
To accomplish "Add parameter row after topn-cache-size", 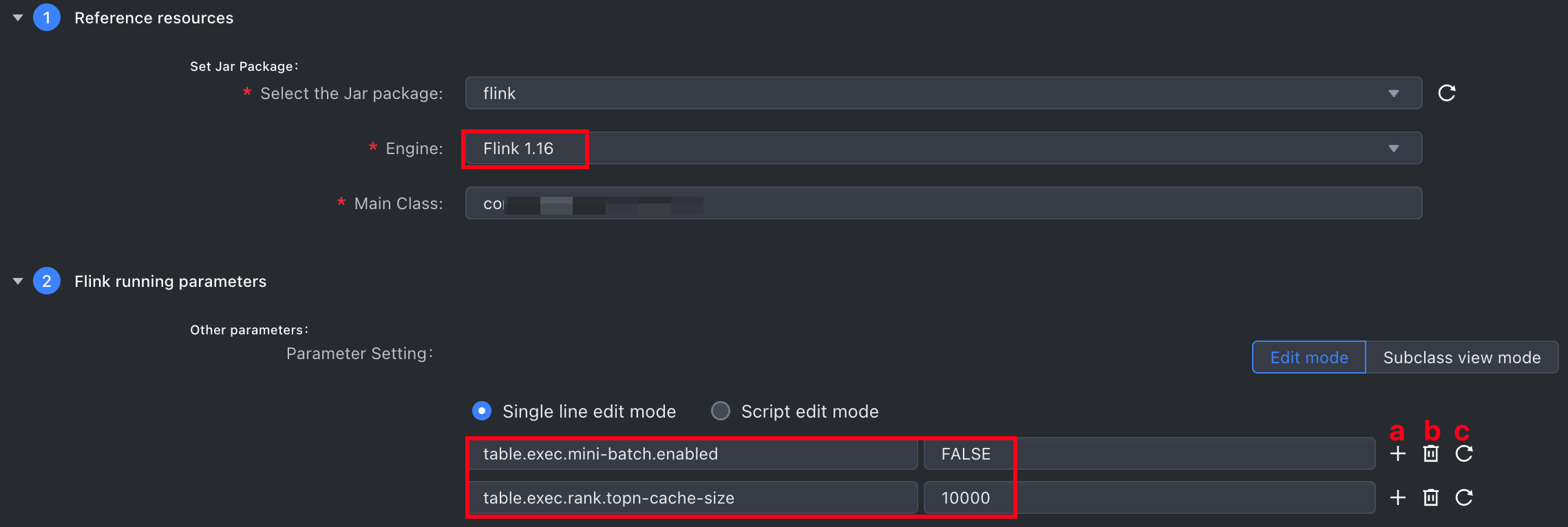I will 1397,497.
